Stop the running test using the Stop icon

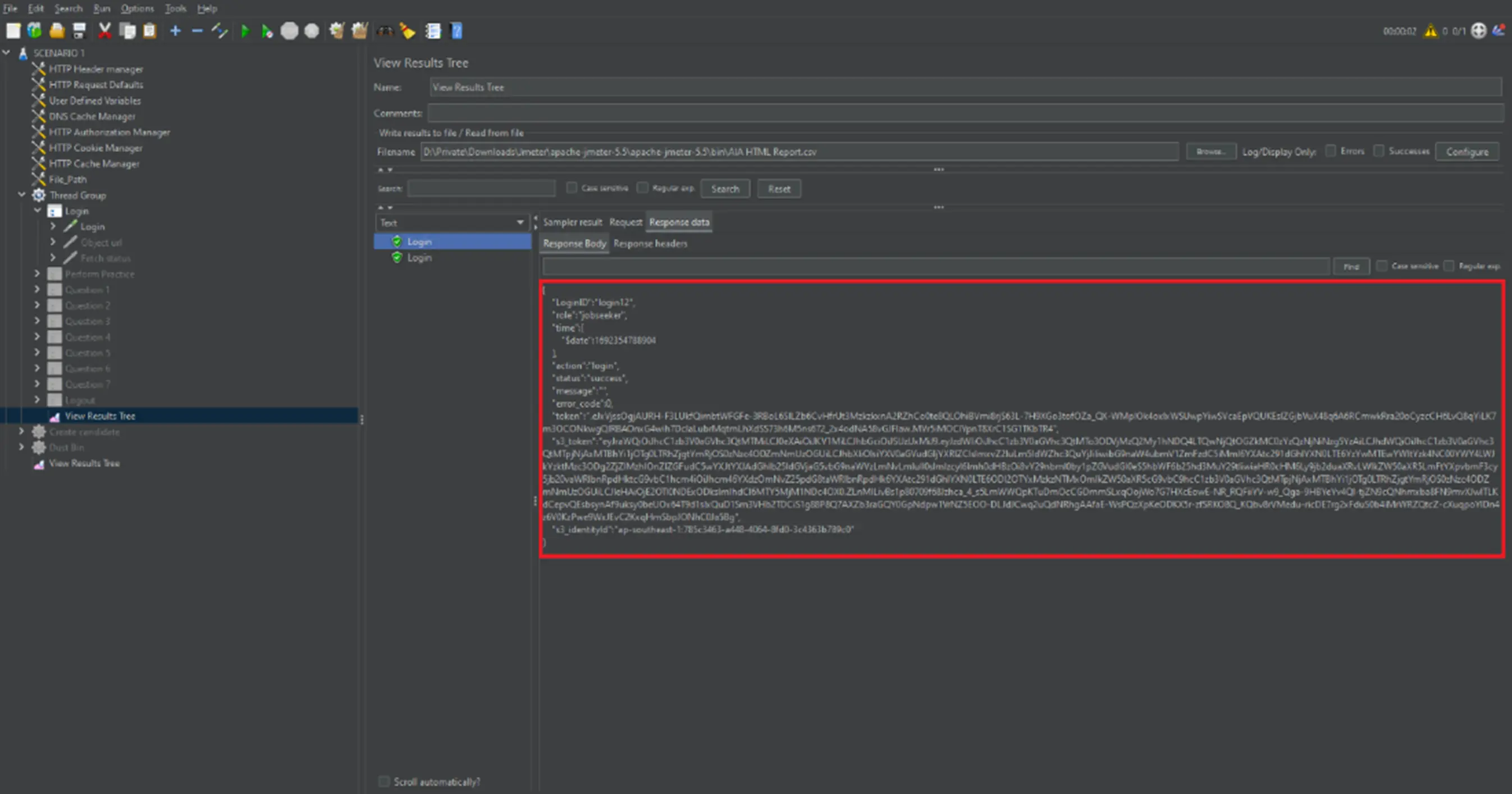click(x=289, y=31)
